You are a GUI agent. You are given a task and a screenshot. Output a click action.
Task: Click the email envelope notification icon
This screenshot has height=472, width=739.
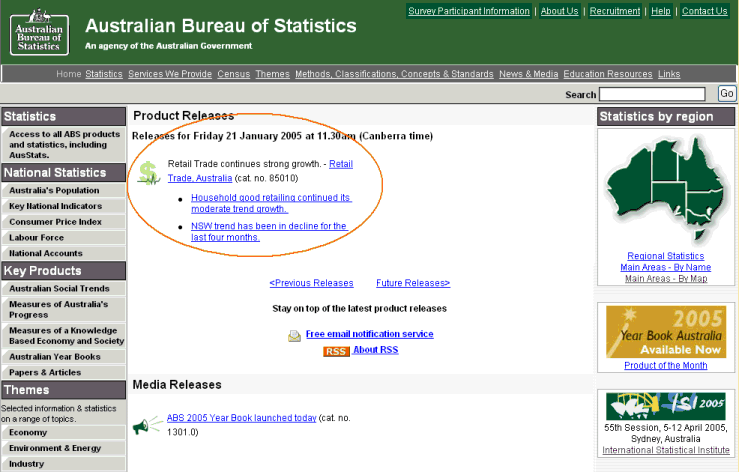point(294,335)
